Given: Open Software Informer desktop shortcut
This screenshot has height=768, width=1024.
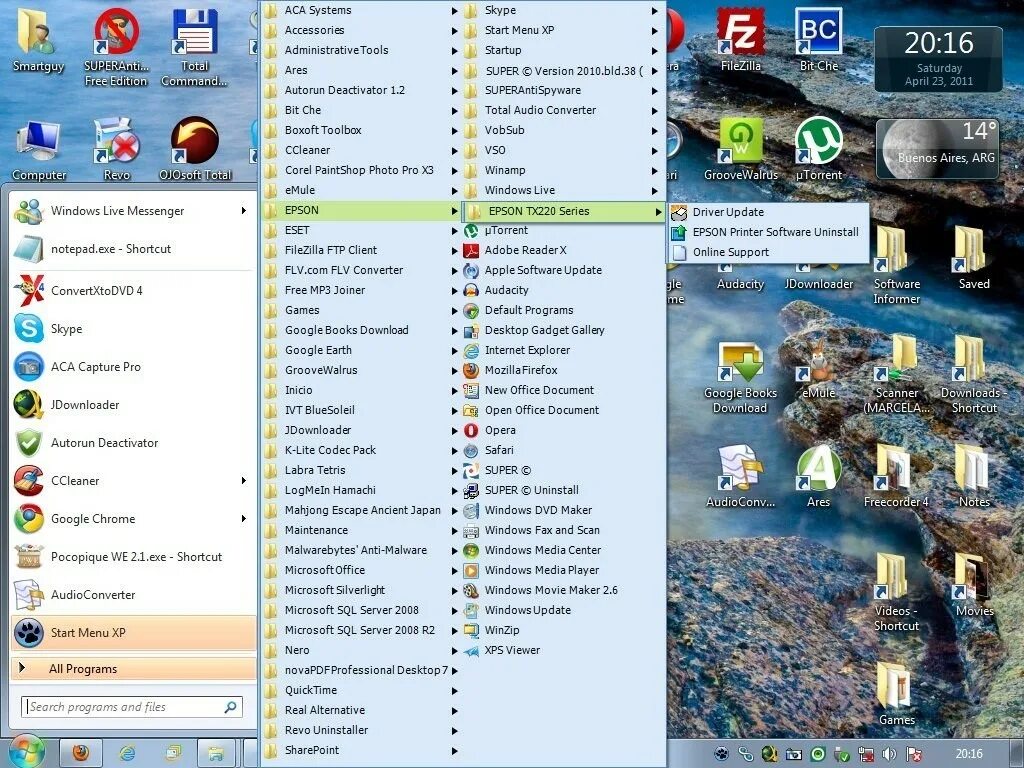Looking at the screenshot, I should pos(896,266).
